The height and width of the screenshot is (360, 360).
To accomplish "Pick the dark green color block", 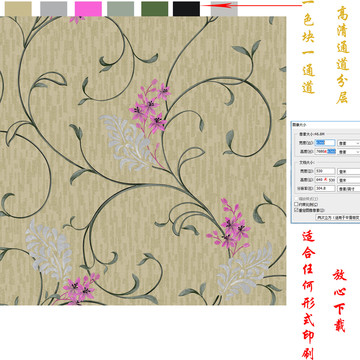I will (155, 9).
